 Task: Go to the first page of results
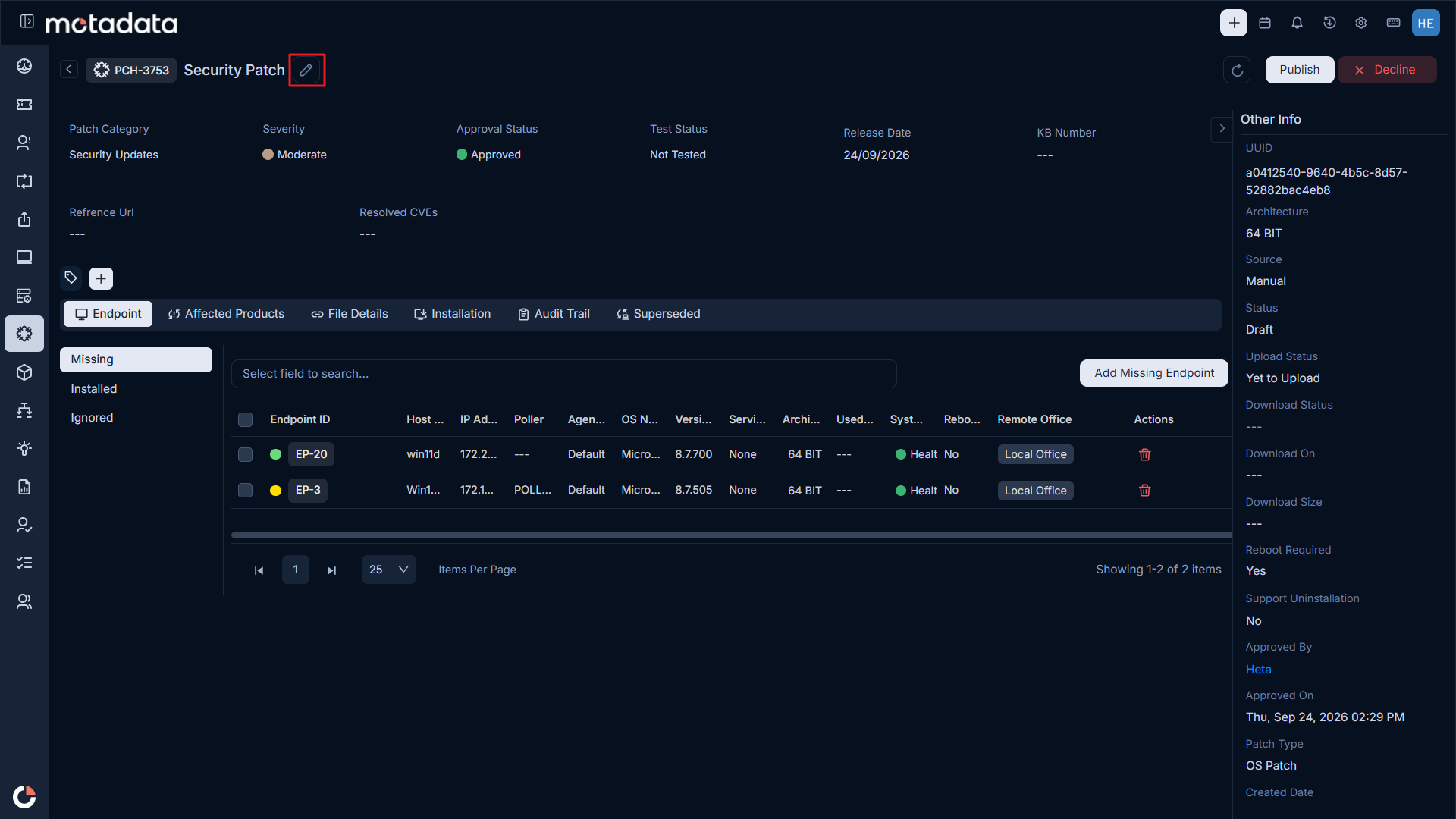coord(259,570)
